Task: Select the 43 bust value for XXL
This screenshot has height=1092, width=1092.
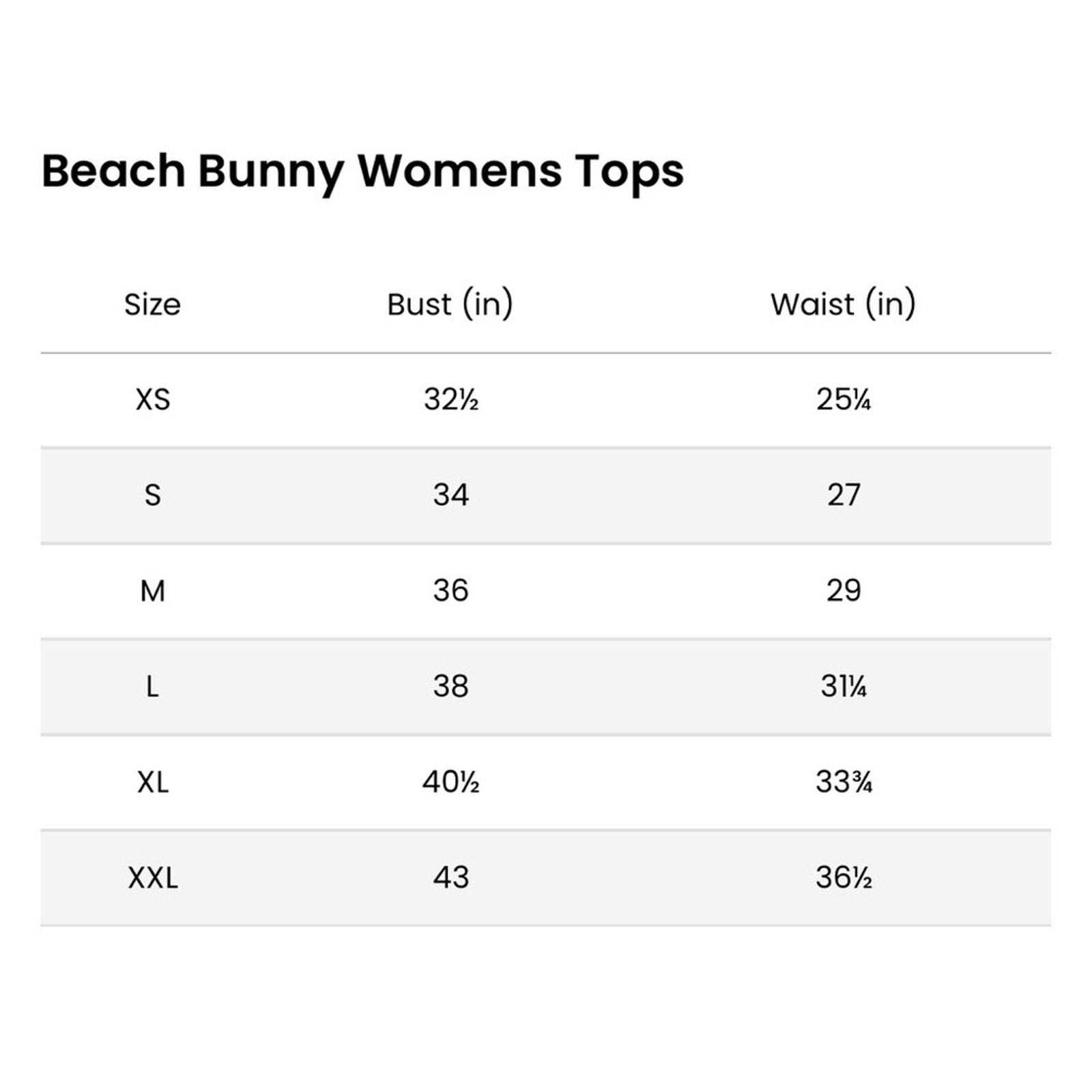Action: coord(450,878)
